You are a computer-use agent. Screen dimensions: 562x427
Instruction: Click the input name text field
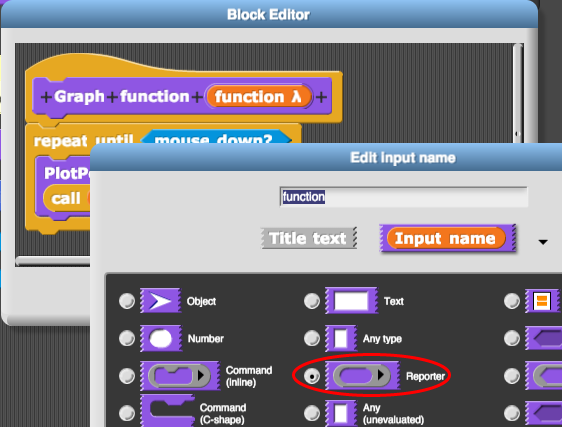(x=404, y=197)
